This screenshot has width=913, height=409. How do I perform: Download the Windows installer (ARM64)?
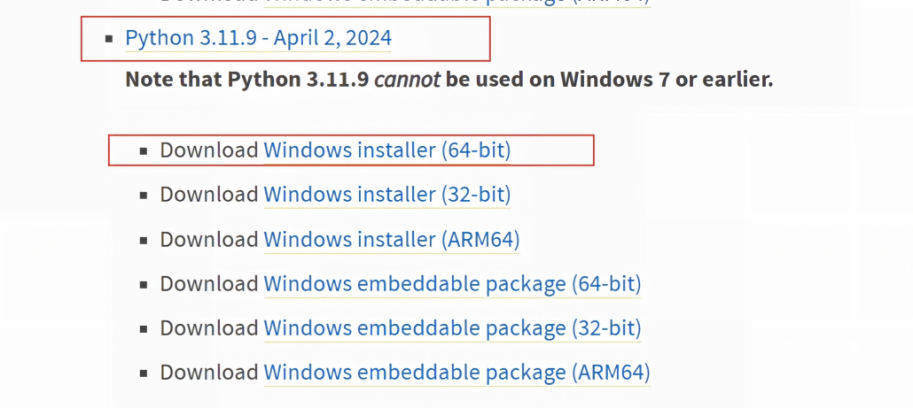(392, 239)
